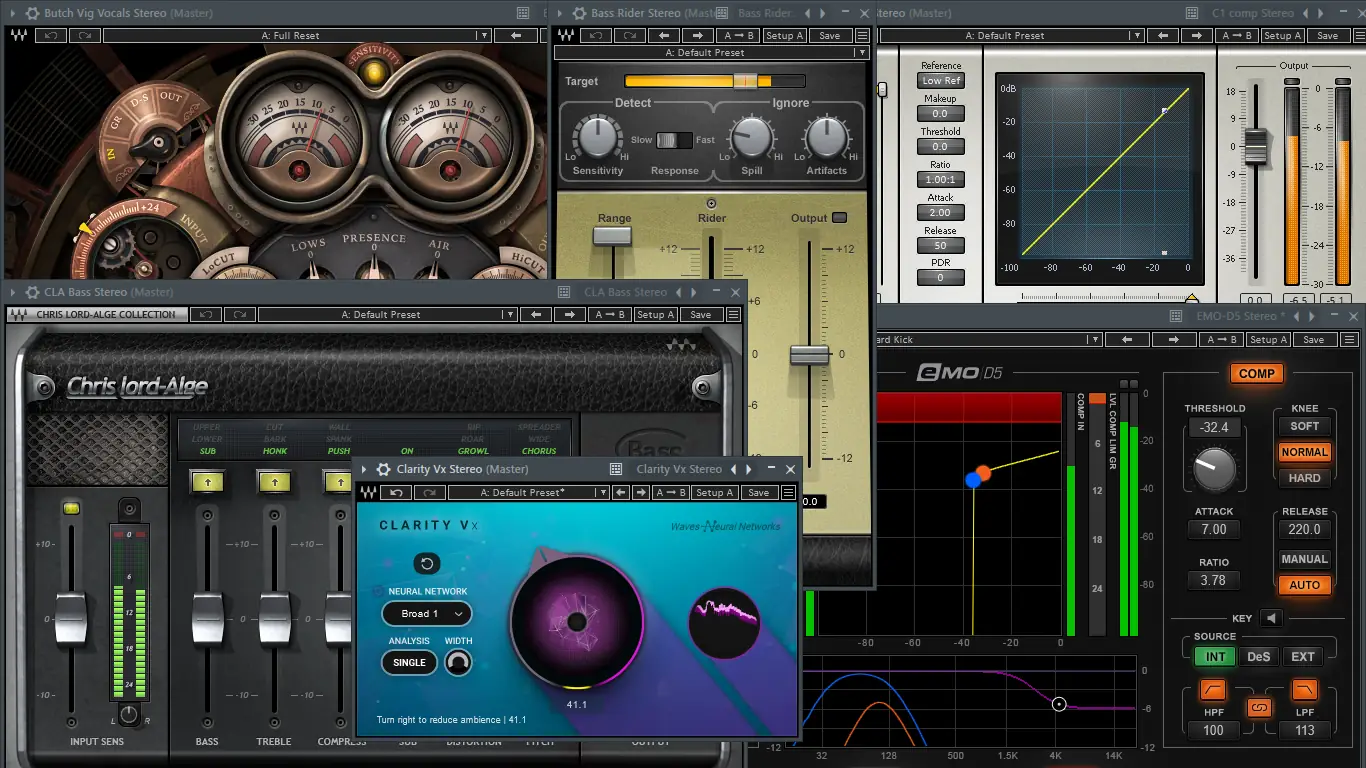Toggle EMO-D5 HPF filter icon

coord(1213,690)
